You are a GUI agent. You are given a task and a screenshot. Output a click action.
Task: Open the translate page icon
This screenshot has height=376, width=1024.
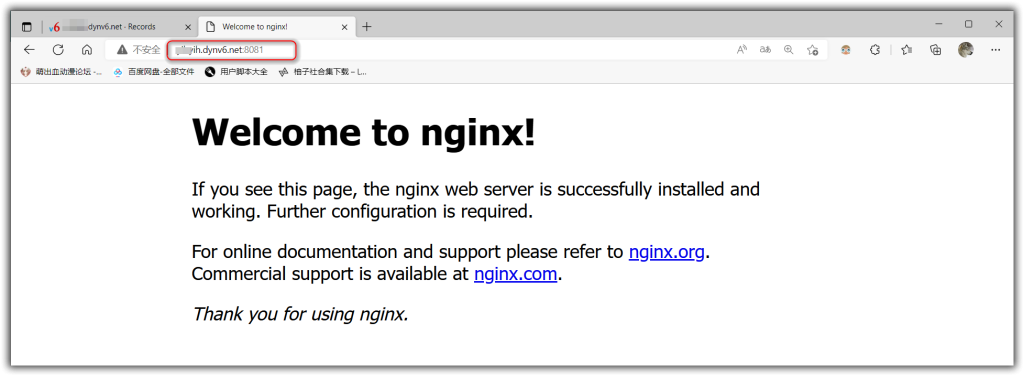click(765, 50)
